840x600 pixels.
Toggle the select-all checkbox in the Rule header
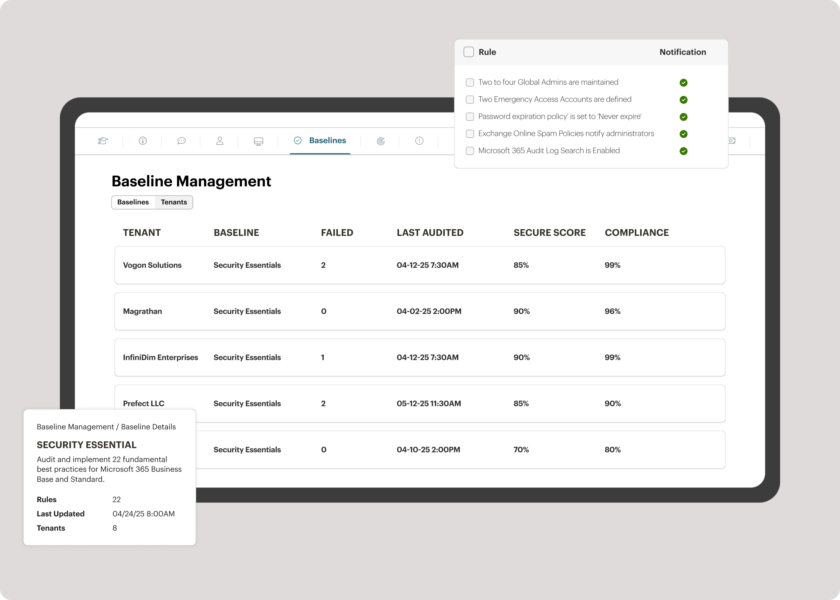click(x=469, y=51)
